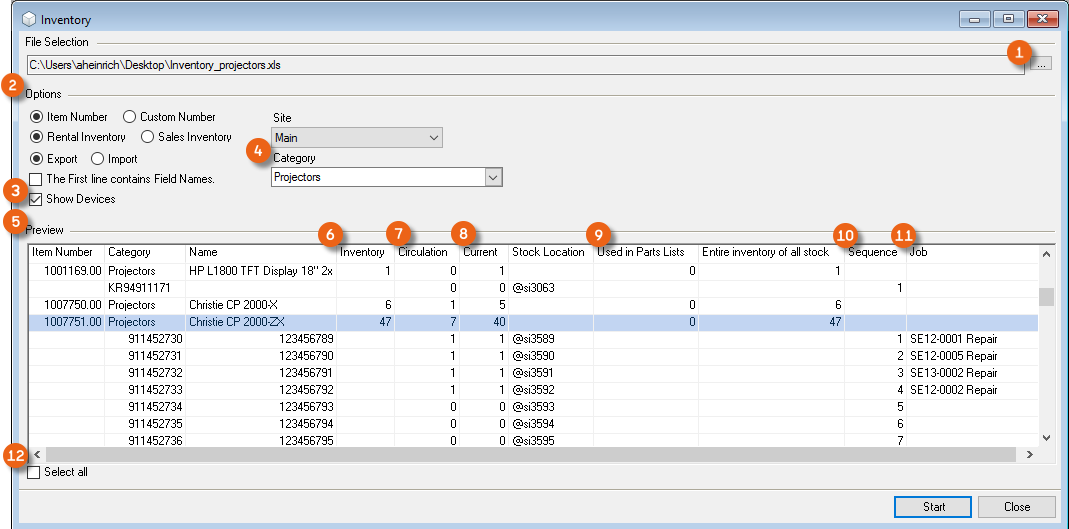1069x529 pixels.
Task: Select the Custom Number radio button
Action: [x=130, y=117]
